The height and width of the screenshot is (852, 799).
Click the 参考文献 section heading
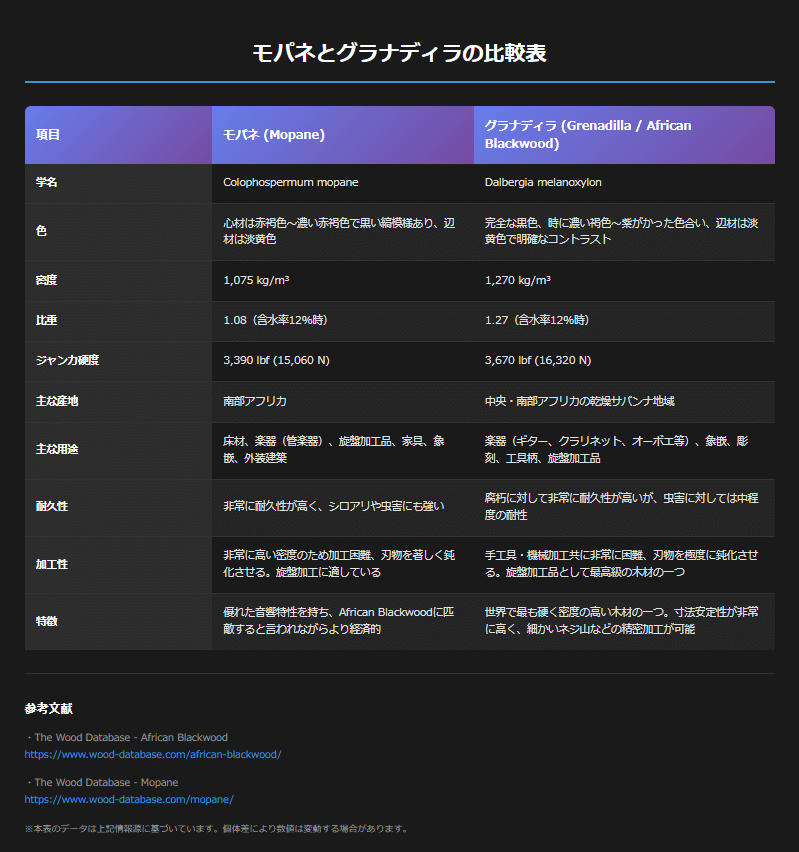pyautogui.click(x=49, y=709)
